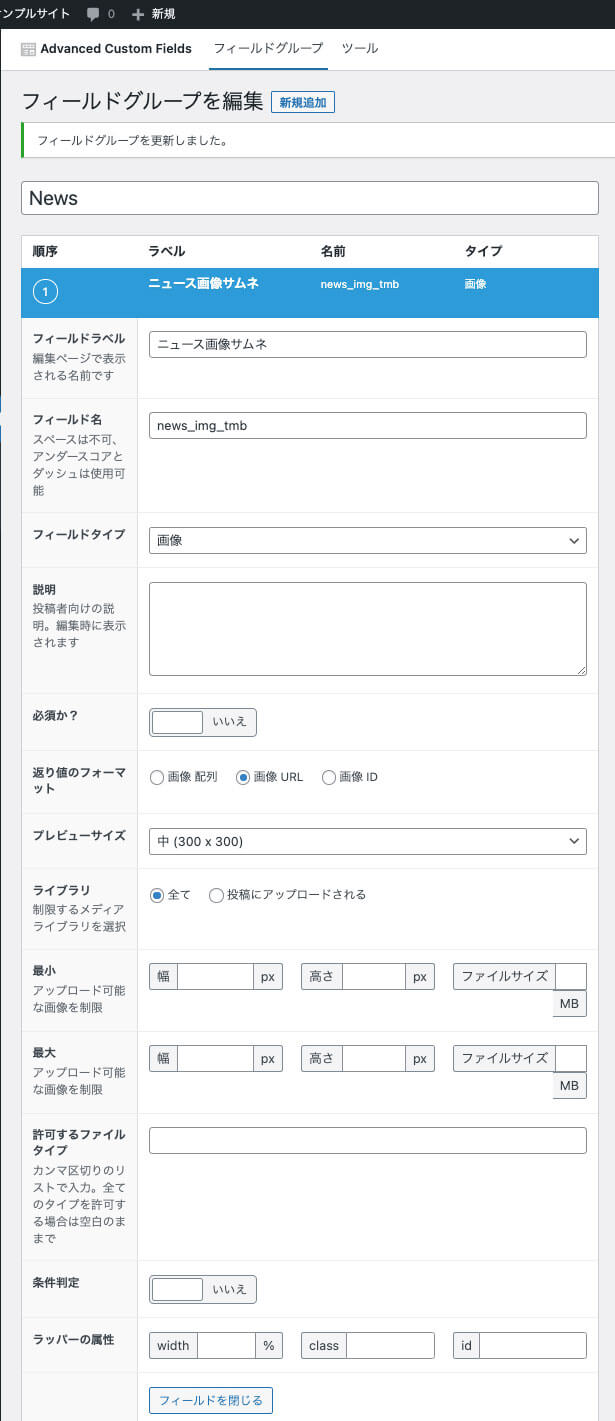
Task: Select the 画像 ID radio option
Action: [329, 778]
